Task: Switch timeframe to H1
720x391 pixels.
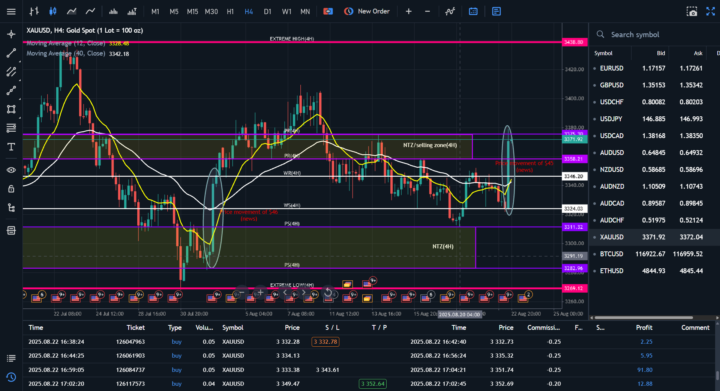Action: pos(230,11)
